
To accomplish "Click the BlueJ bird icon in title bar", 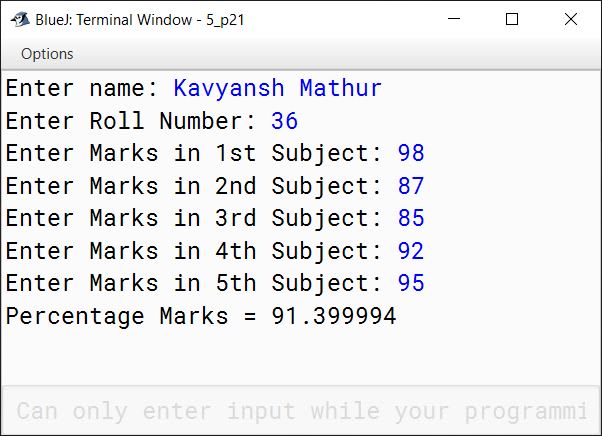I will click(x=20, y=19).
